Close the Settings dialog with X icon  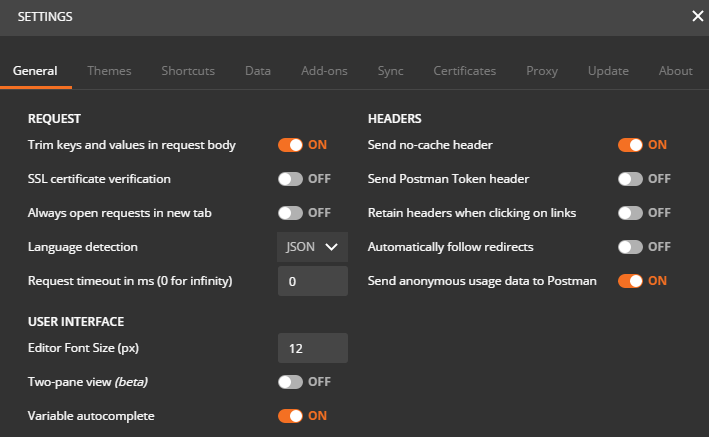[698, 16]
